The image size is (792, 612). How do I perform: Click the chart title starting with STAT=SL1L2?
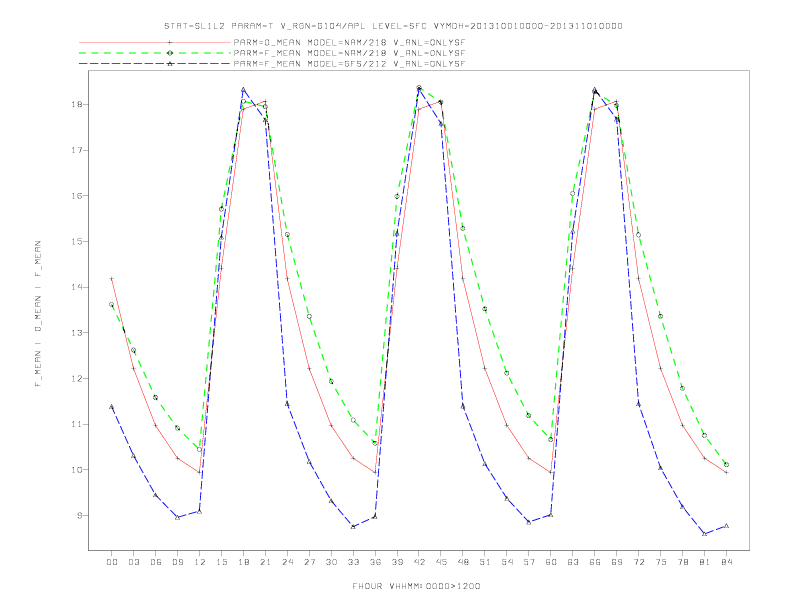pyautogui.click(x=393, y=26)
